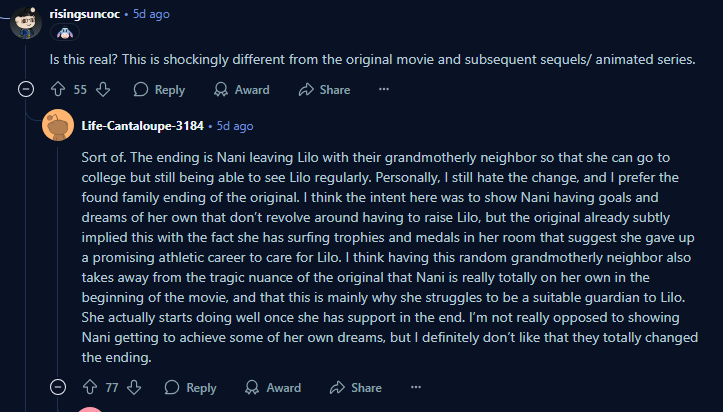Viewport: 723px width, 412px height.
Task: Collapse Life-Cantaloupe-3184's reply thread
Action: pos(58,388)
